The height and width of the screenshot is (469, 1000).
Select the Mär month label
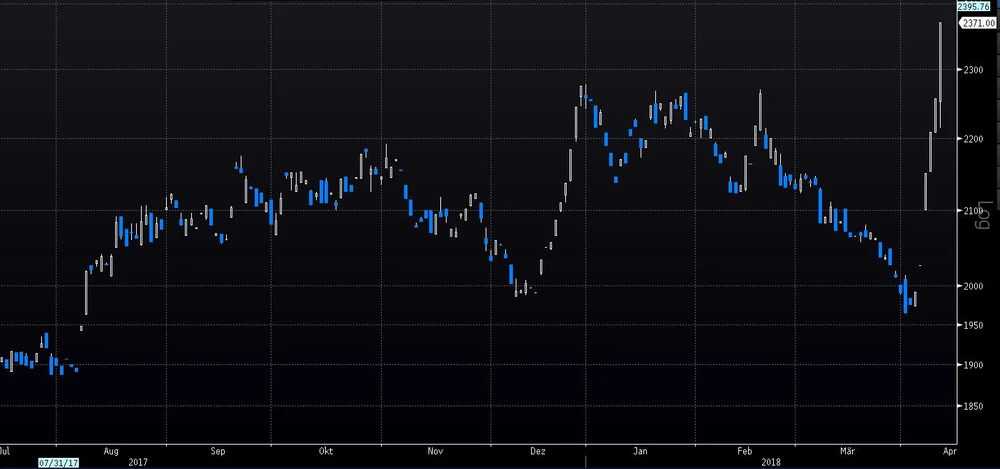click(x=848, y=451)
